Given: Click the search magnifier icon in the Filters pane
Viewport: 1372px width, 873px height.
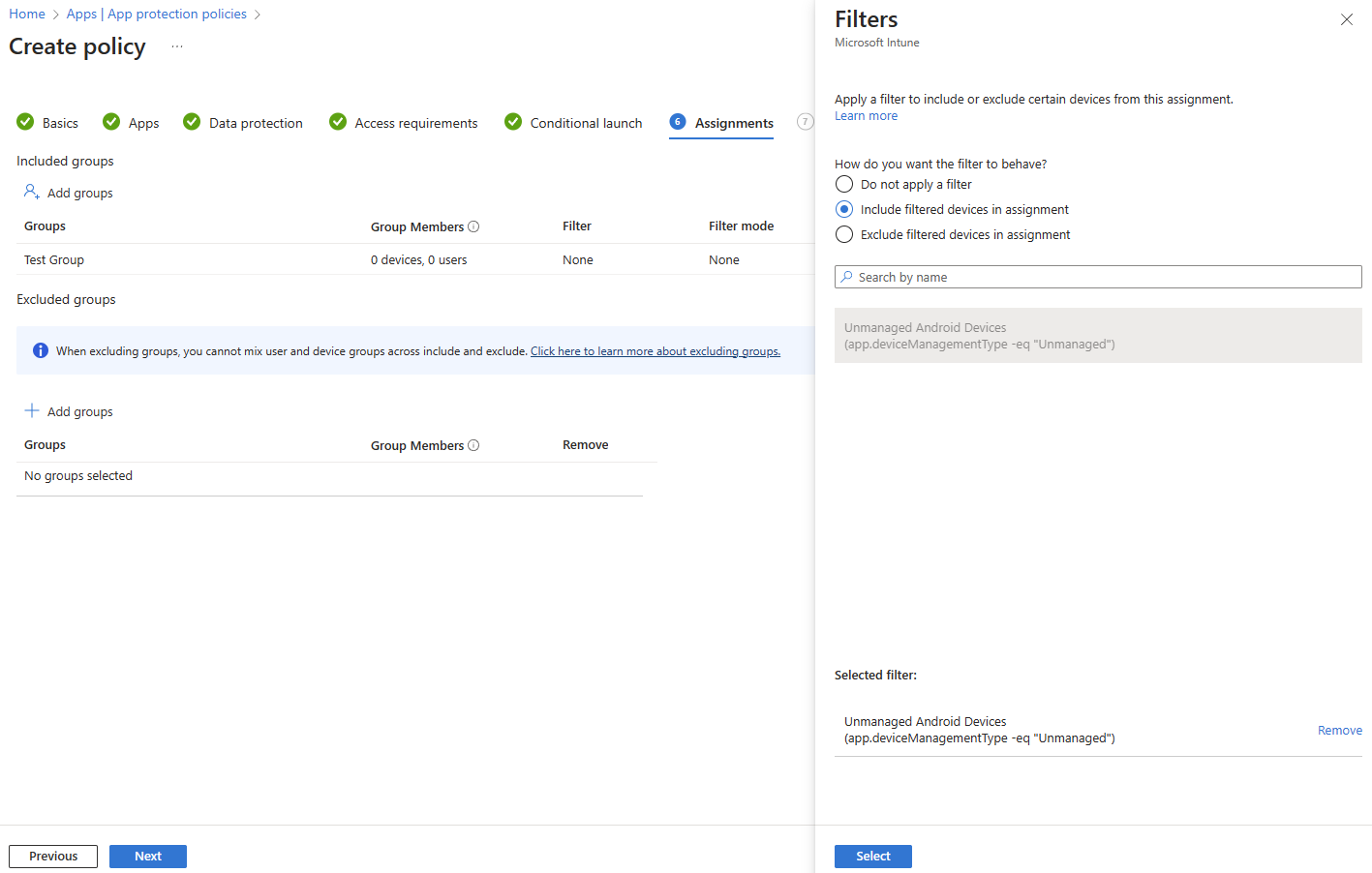Looking at the screenshot, I should click(x=847, y=277).
